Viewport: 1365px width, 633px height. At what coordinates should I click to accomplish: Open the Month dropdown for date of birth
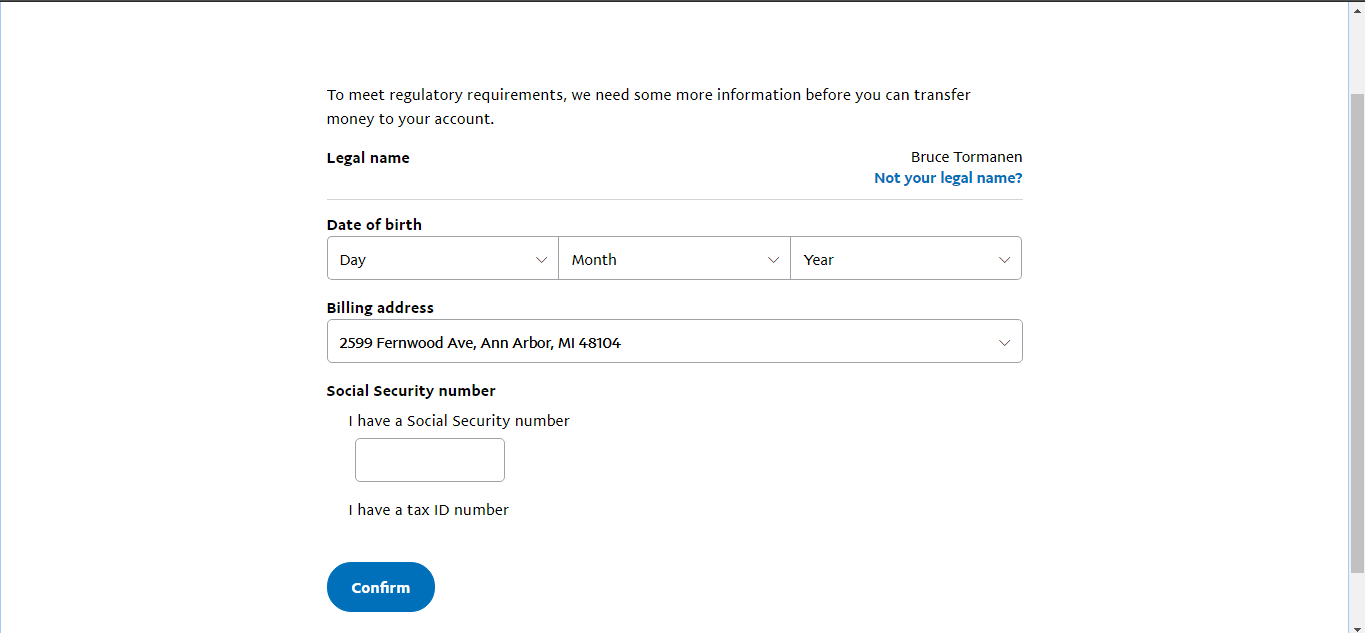674,259
